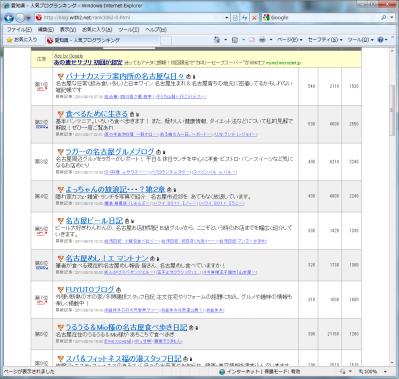Image resolution: width=399 pixels, height=379 pixels.
Task: Open blog FUYUTOブログ
Action: click(x=90, y=289)
